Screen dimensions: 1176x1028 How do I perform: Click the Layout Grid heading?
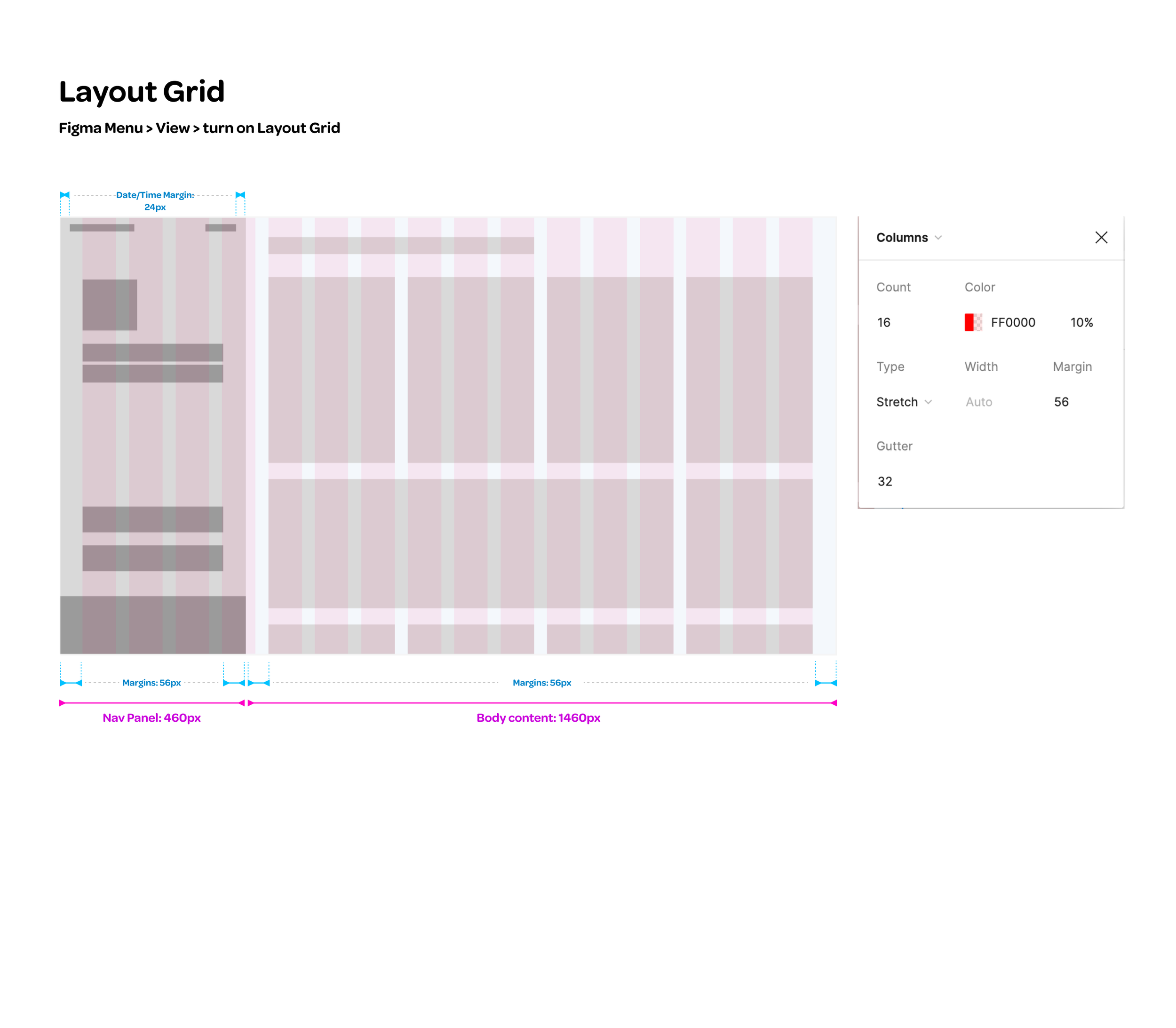tap(142, 92)
